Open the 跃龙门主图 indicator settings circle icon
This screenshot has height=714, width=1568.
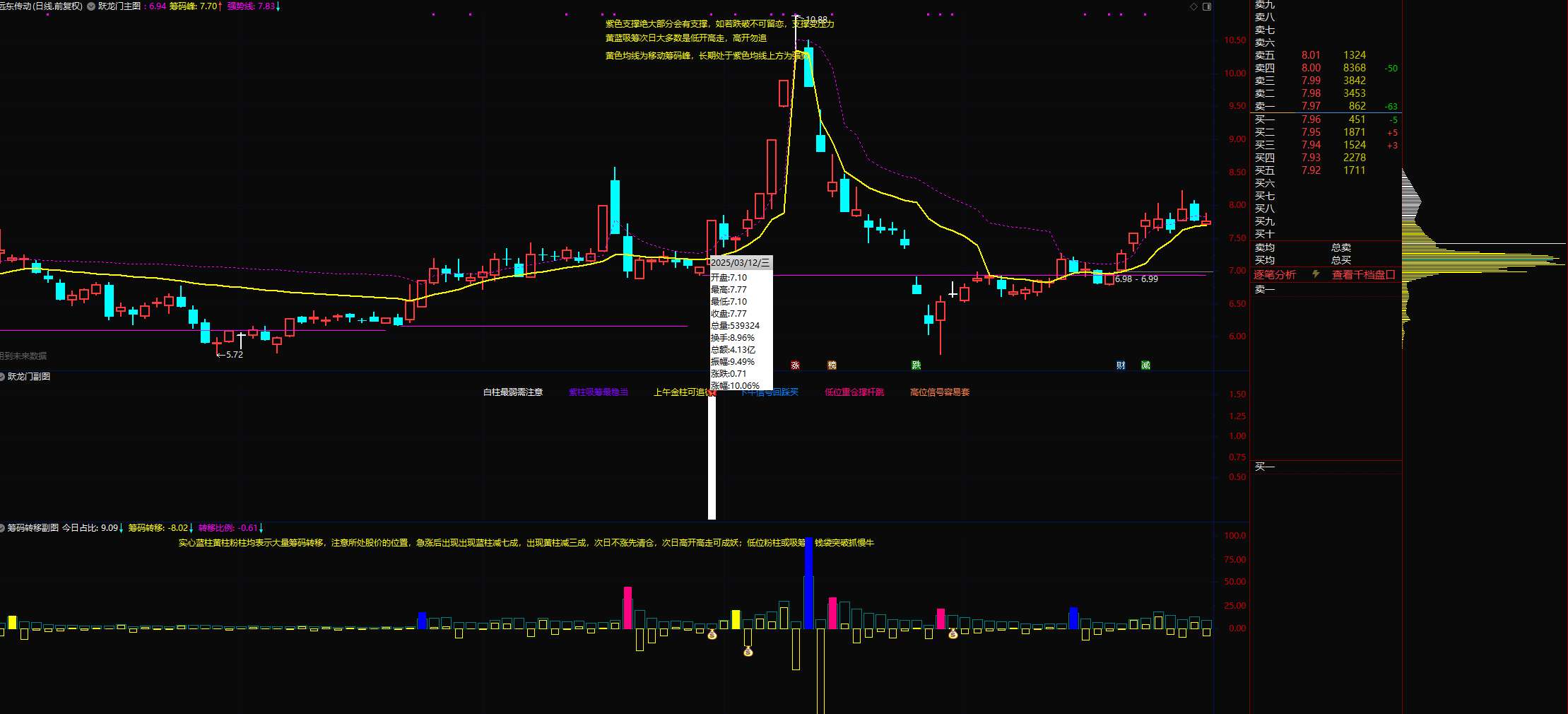pyautogui.click(x=91, y=6)
